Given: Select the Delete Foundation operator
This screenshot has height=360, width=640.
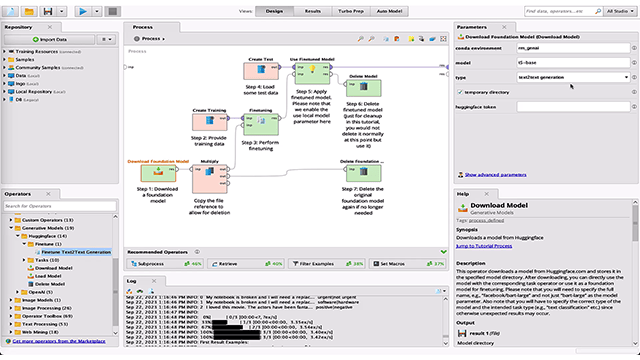Looking at the screenshot, I should pos(363,173).
